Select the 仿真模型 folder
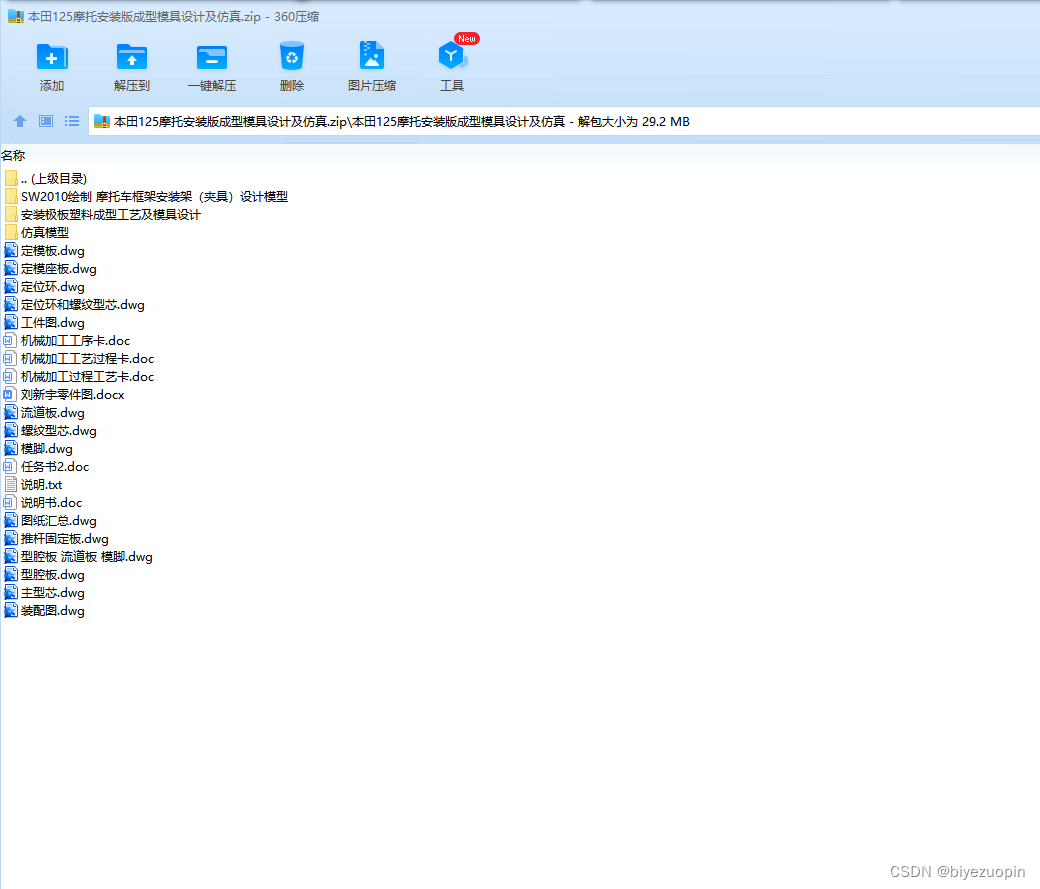 click(45, 232)
